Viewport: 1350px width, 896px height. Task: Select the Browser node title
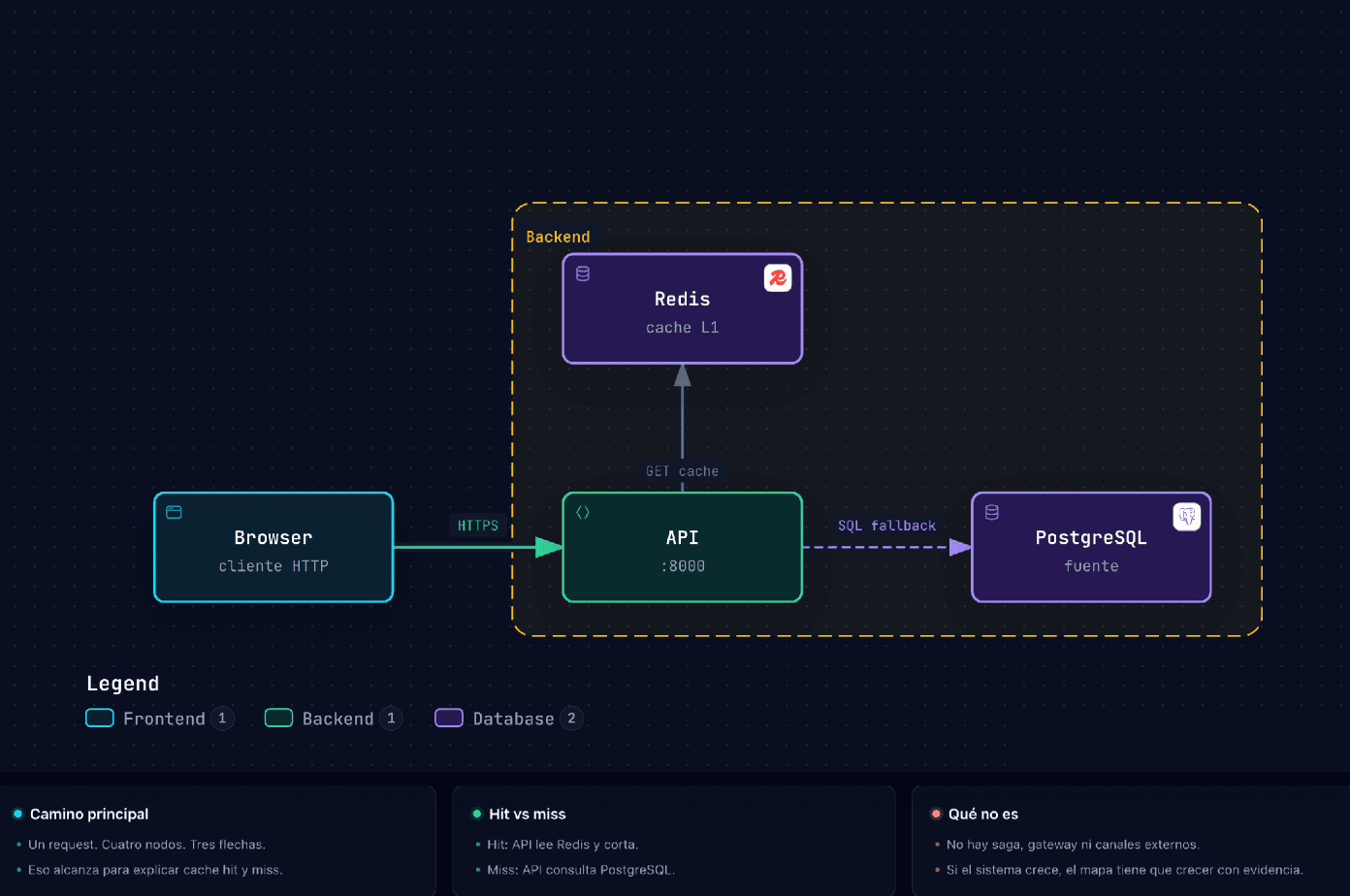pos(273,537)
